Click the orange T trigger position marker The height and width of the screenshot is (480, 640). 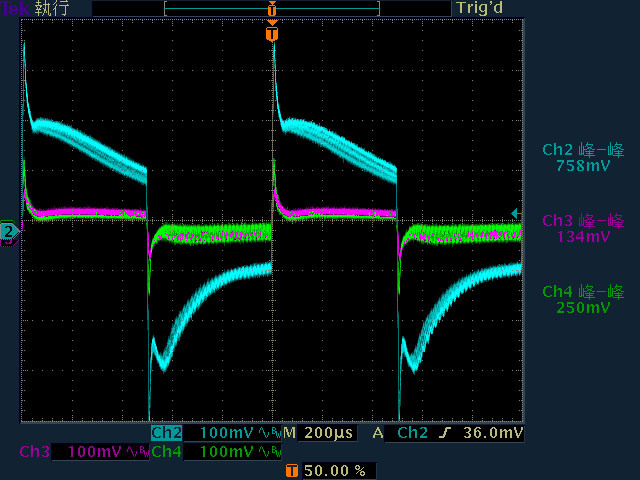pos(272,33)
